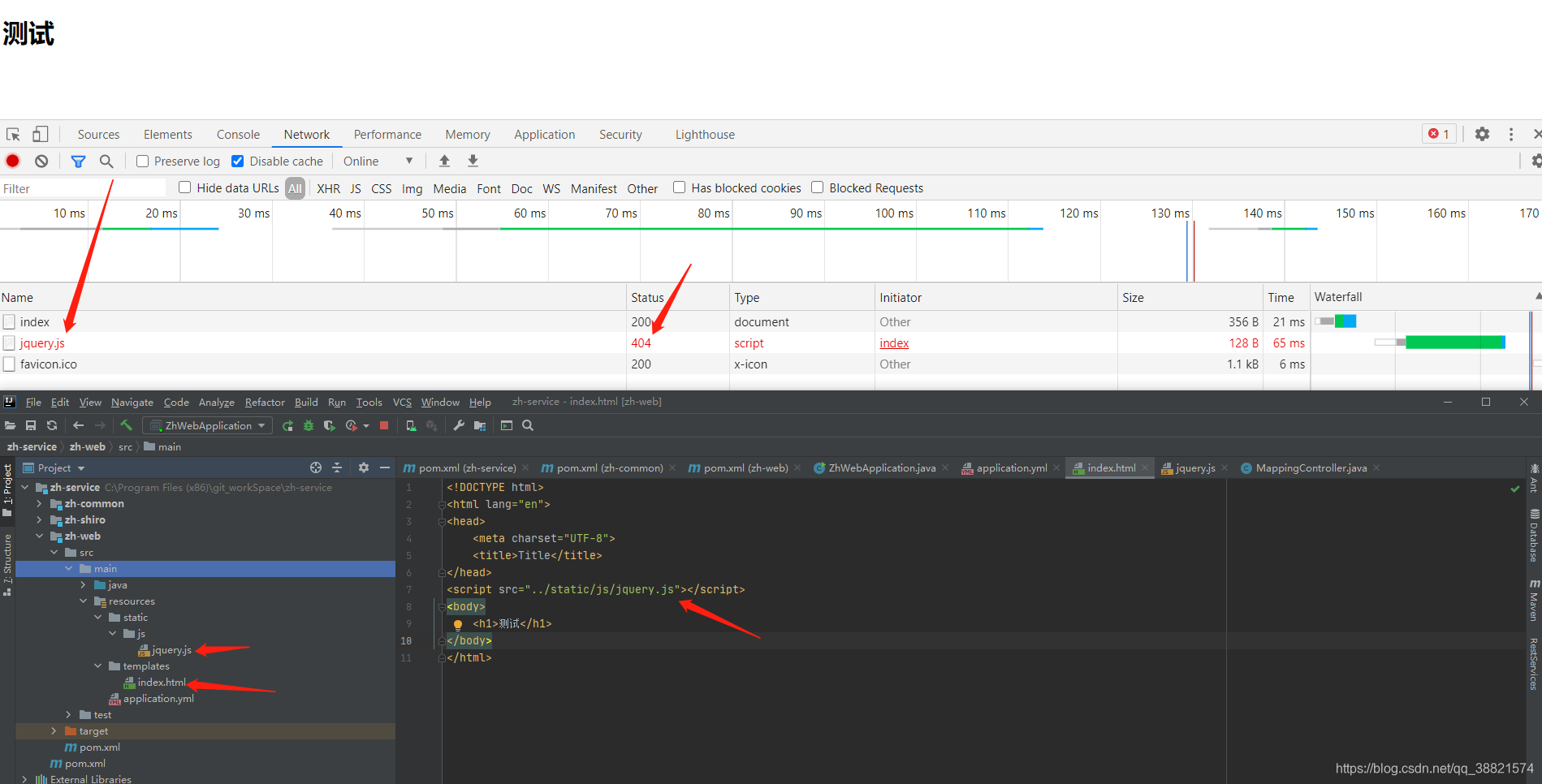Switch to the Console tab
The image size is (1542, 784).
[238, 135]
